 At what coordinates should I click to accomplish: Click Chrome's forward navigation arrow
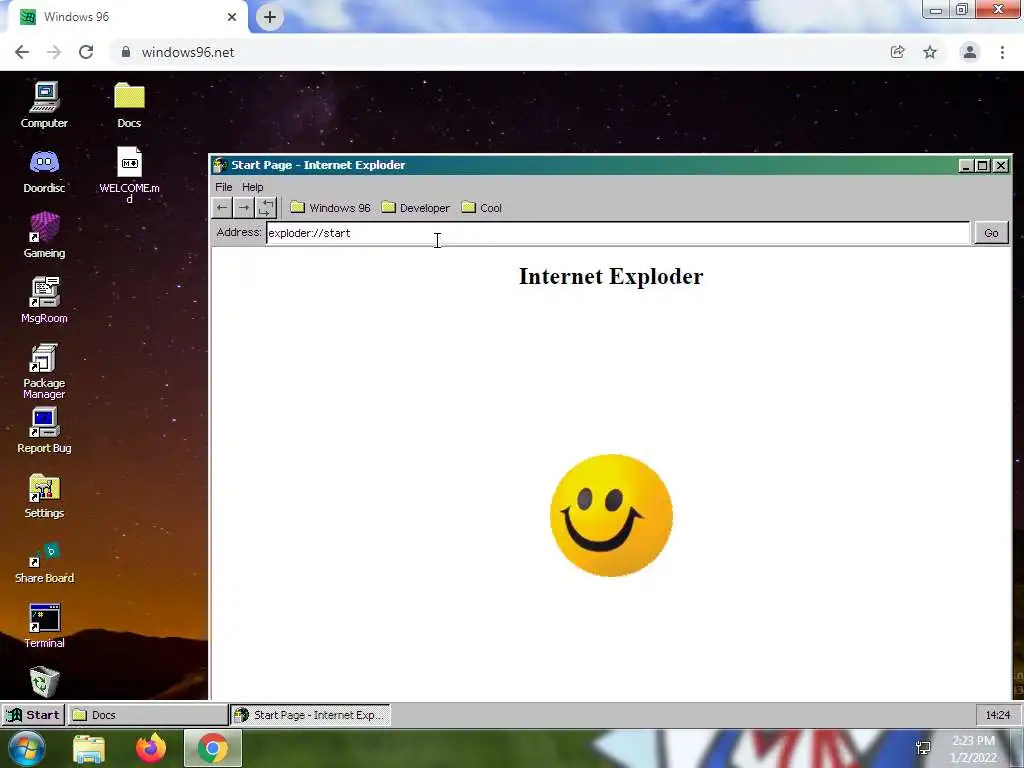click(54, 52)
